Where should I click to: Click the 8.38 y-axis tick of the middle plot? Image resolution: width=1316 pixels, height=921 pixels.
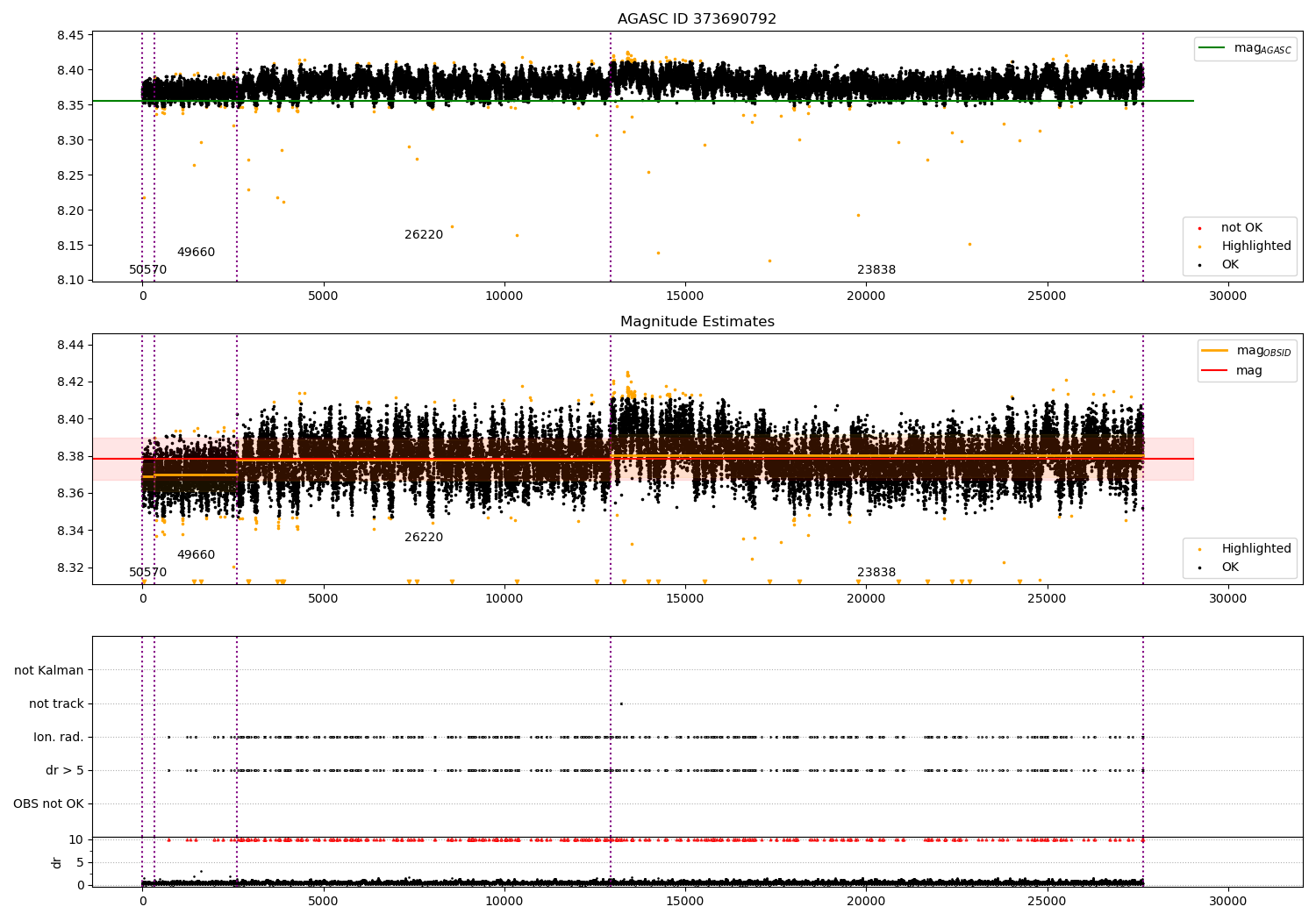70,456
